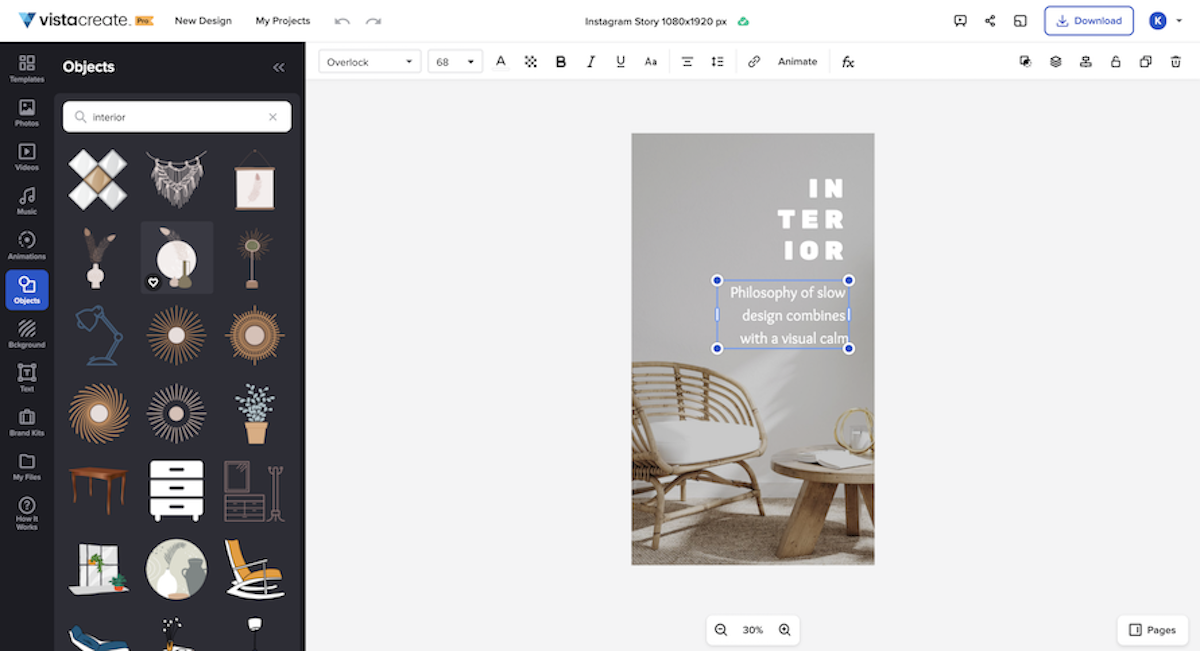Select the Photos panel

pyautogui.click(x=27, y=115)
